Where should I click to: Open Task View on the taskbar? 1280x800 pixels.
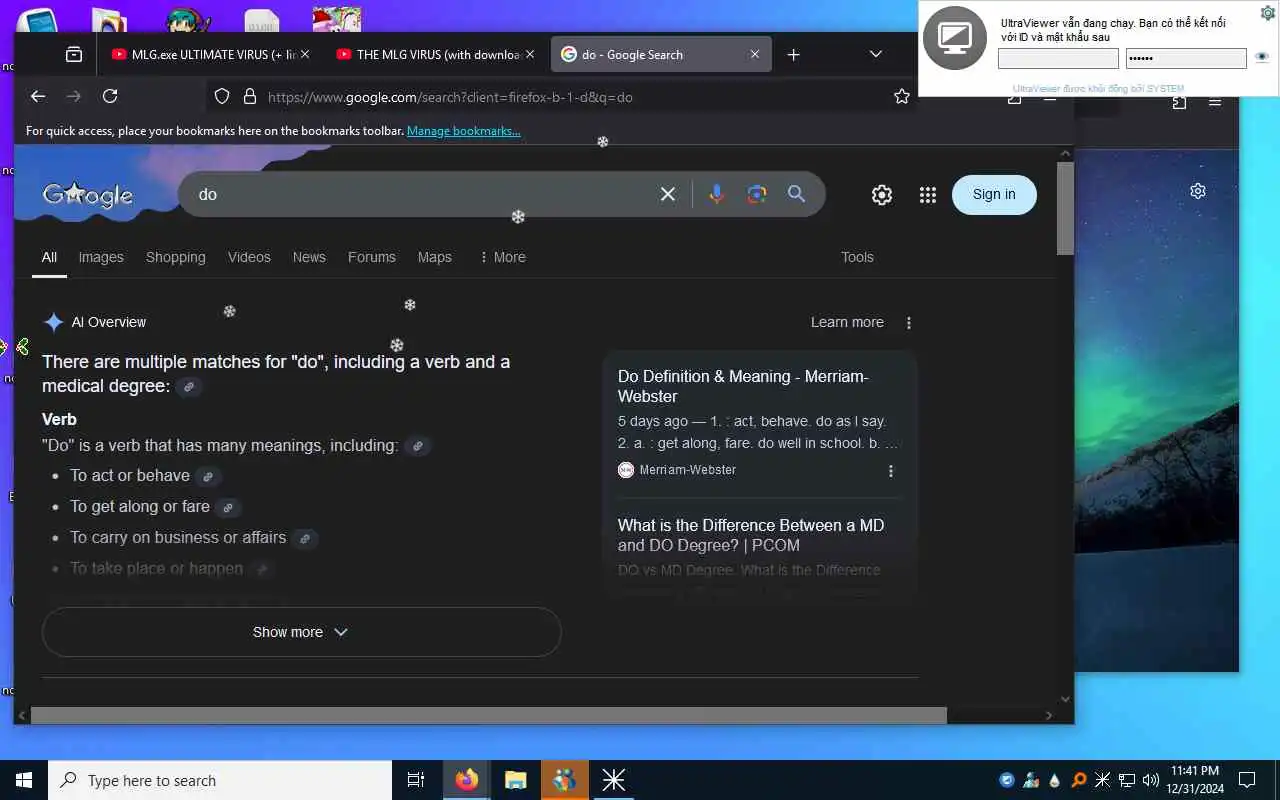pyautogui.click(x=416, y=780)
